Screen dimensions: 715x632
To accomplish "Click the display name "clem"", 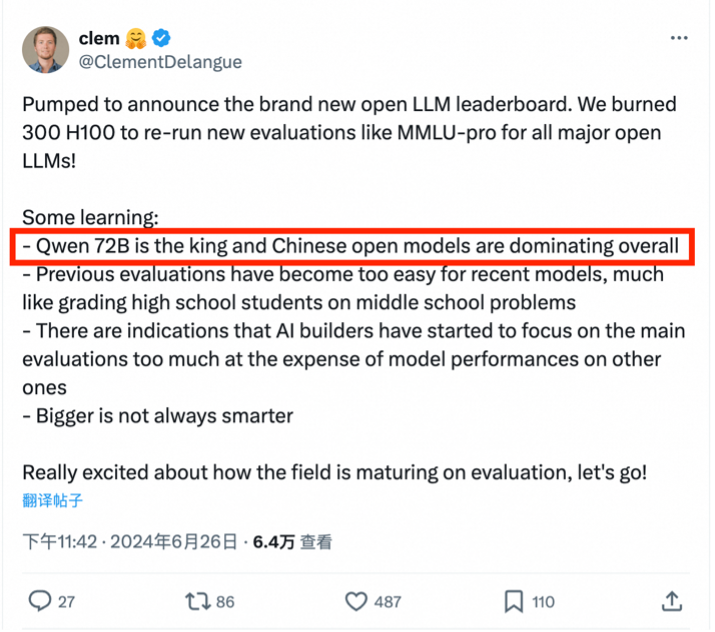I will click(x=99, y=39).
